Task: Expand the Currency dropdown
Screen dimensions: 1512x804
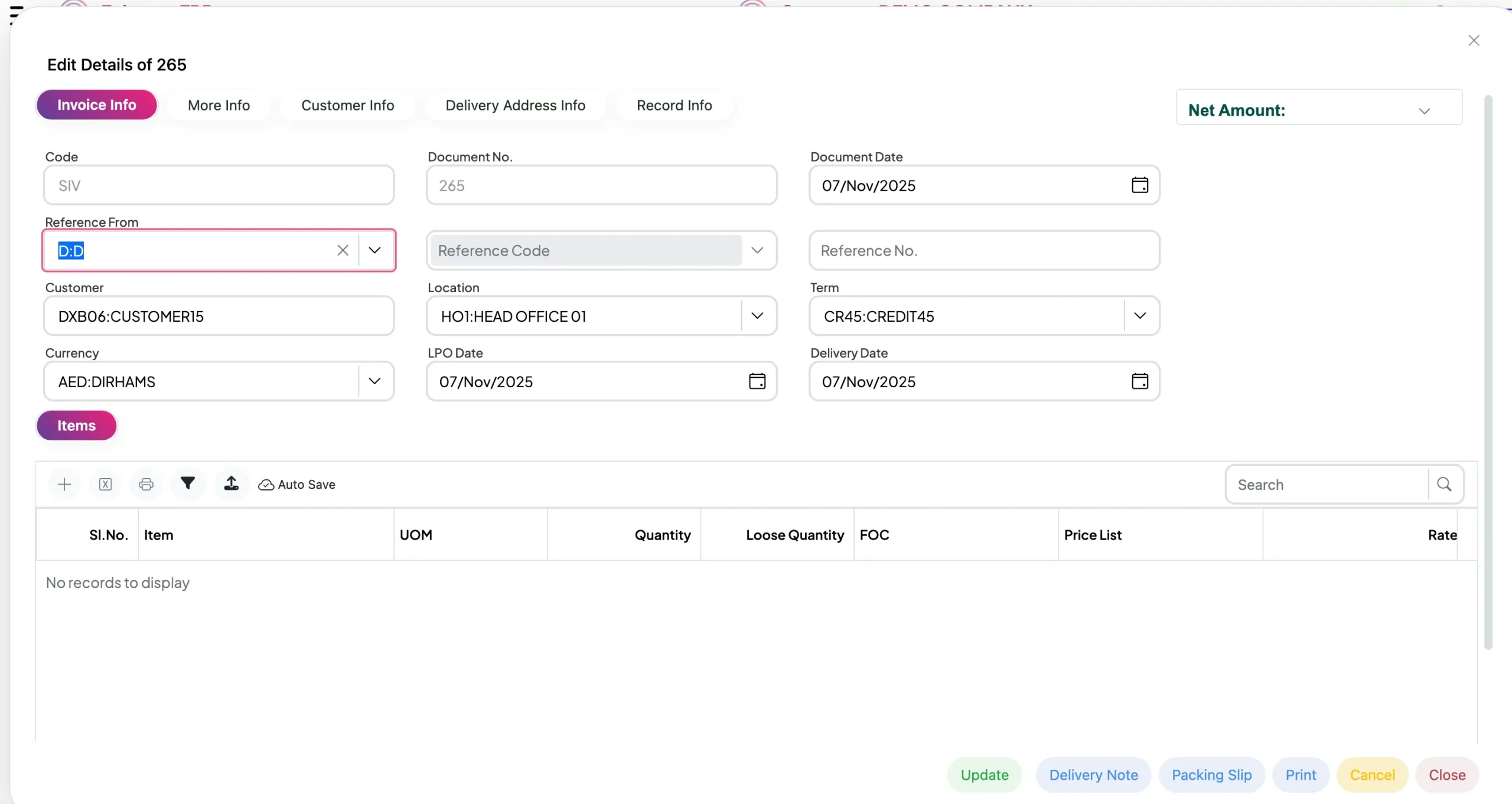Action: (x=374, y=381)
